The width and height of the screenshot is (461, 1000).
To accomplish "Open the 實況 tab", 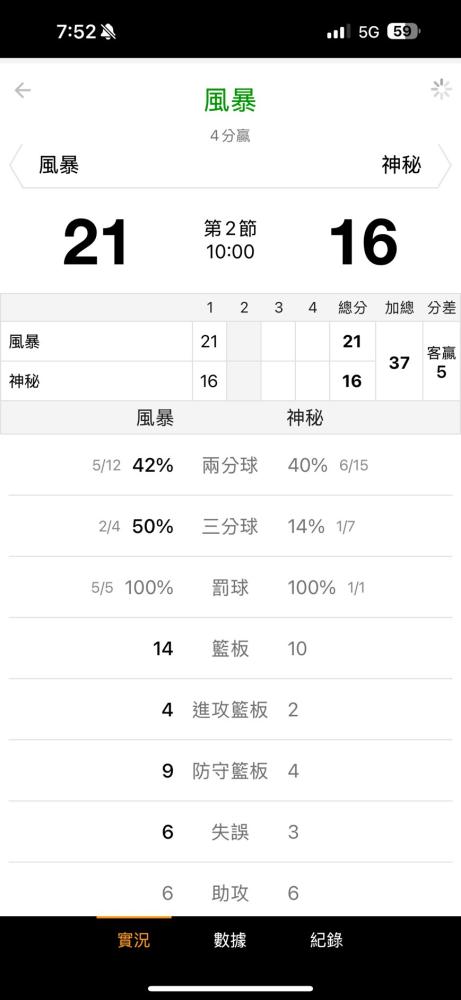I will [x=134, y=939].
